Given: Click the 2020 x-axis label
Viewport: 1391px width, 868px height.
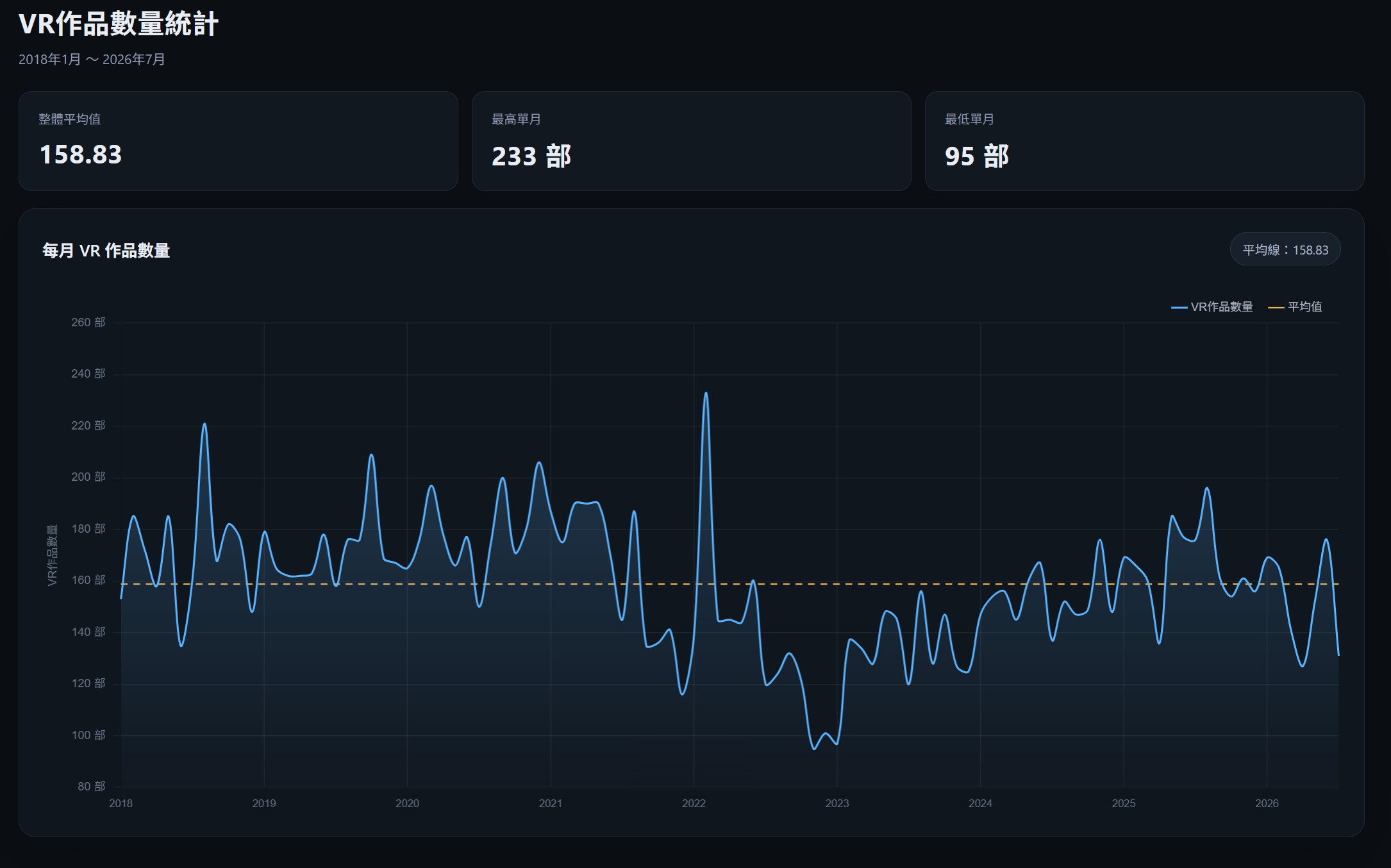Looking at the screenshot, I should tap(407, 803).
